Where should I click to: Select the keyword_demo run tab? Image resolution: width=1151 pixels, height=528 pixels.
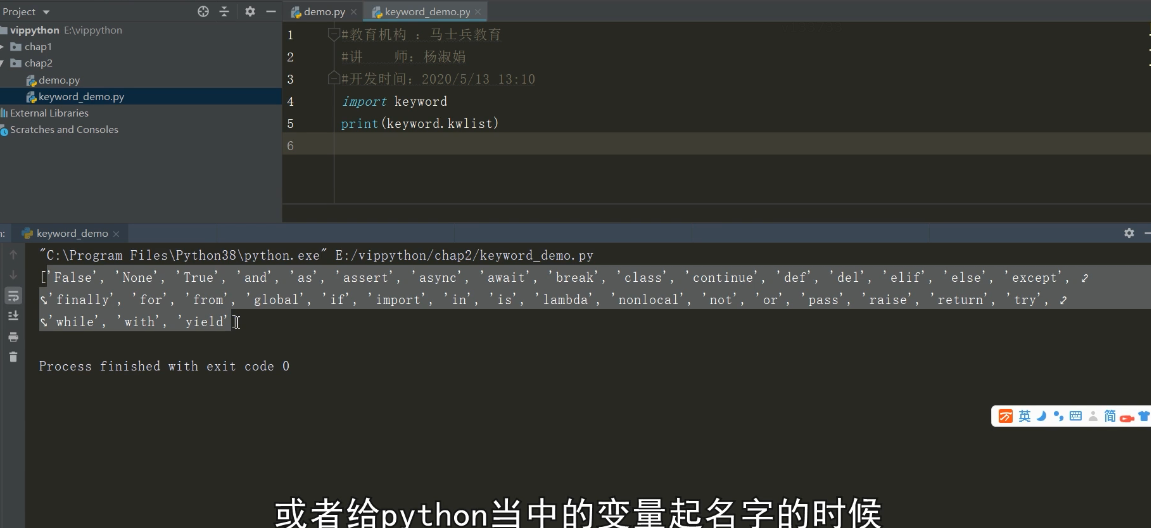pyautogui.click(x=71, y=233)
